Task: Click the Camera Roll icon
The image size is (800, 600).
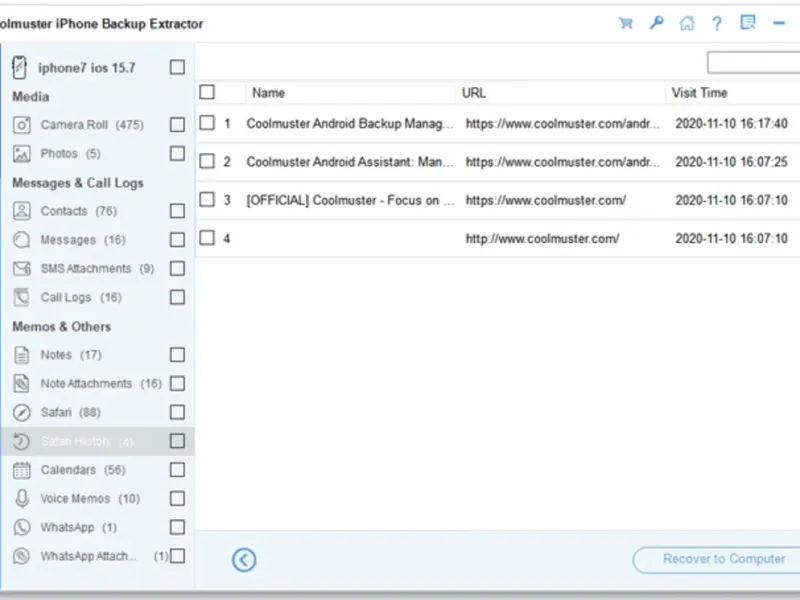Action: click(x=22, y=125)
